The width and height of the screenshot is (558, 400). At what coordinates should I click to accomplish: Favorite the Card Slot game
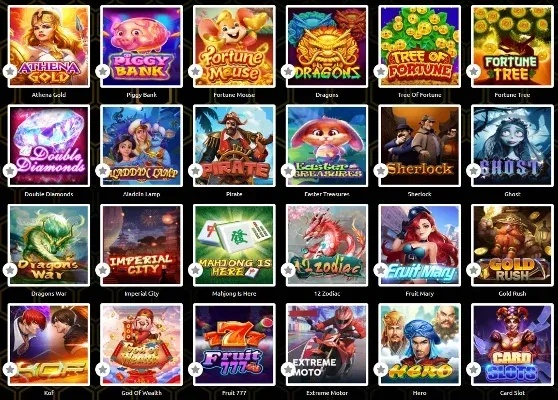474,370
